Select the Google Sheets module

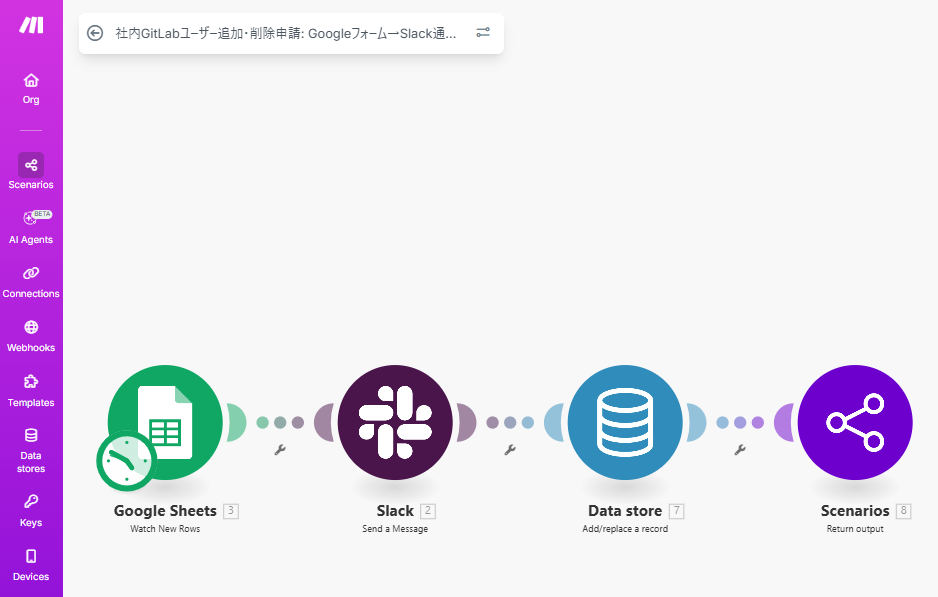coord(166,422)
